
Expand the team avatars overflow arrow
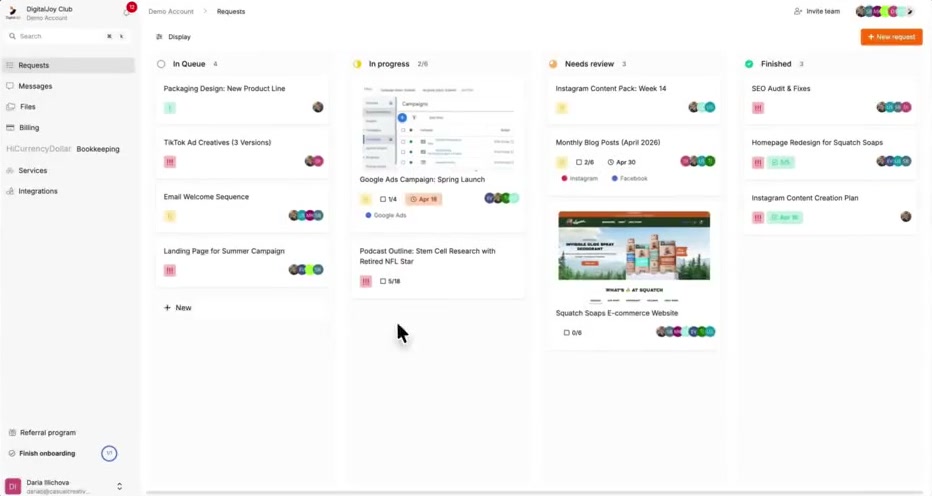coord(909,11)
